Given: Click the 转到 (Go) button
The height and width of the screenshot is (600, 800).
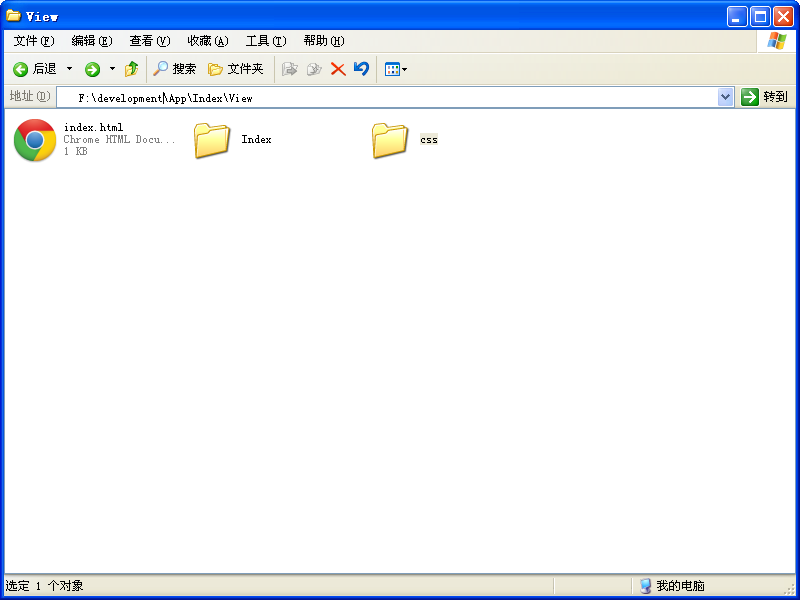Looking at the screenshot, I should pyautogui.click(x=765, y=97).
